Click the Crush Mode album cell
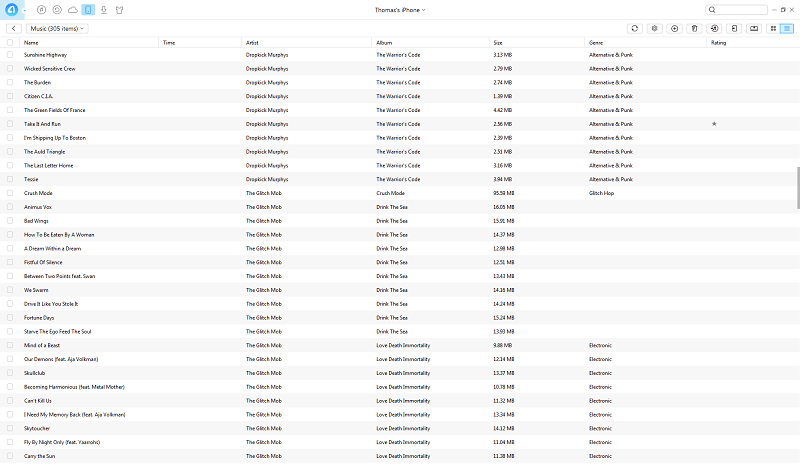Image resolution: width=800 pixels, height=467 pixels. [x=390, y=193]
